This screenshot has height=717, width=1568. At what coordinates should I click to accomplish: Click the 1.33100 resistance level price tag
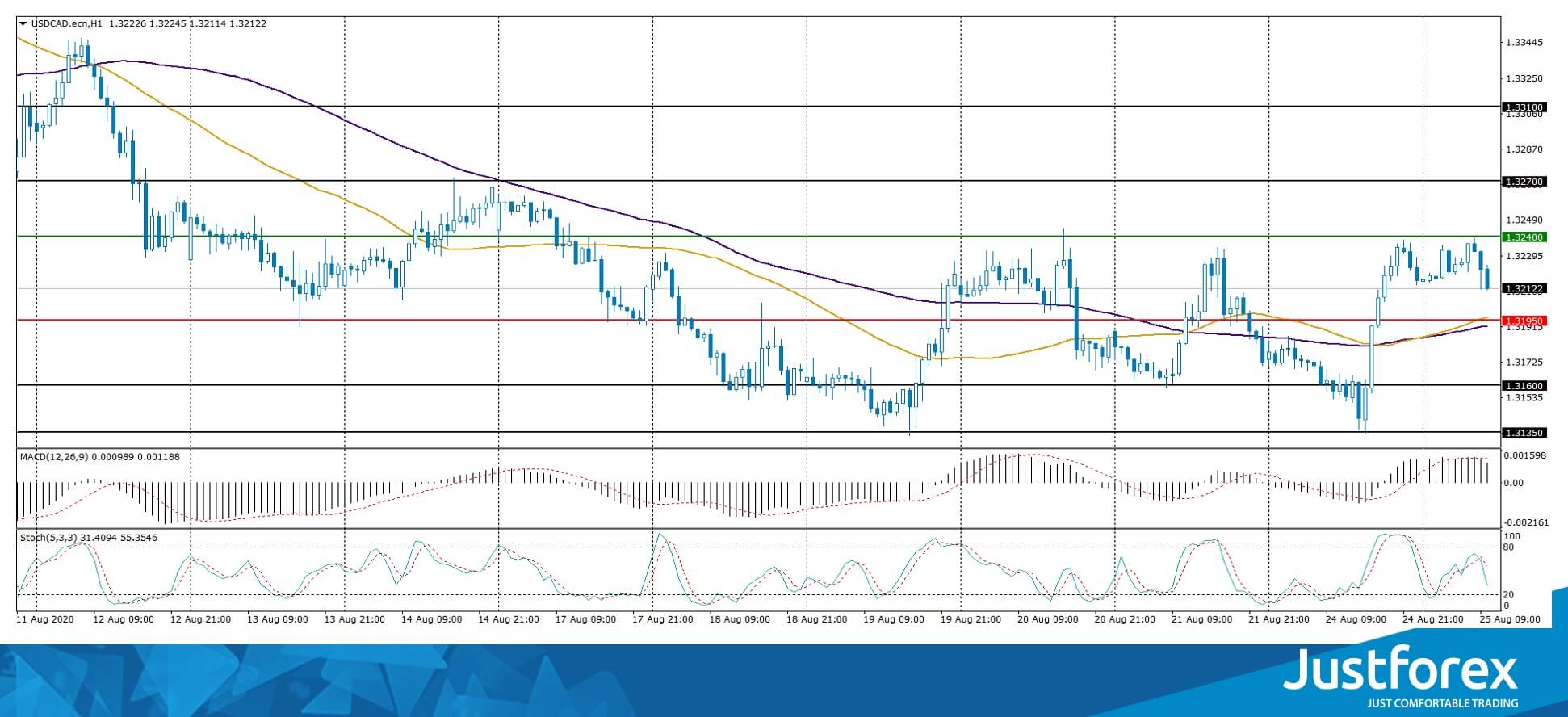[x=1524, y=107]
